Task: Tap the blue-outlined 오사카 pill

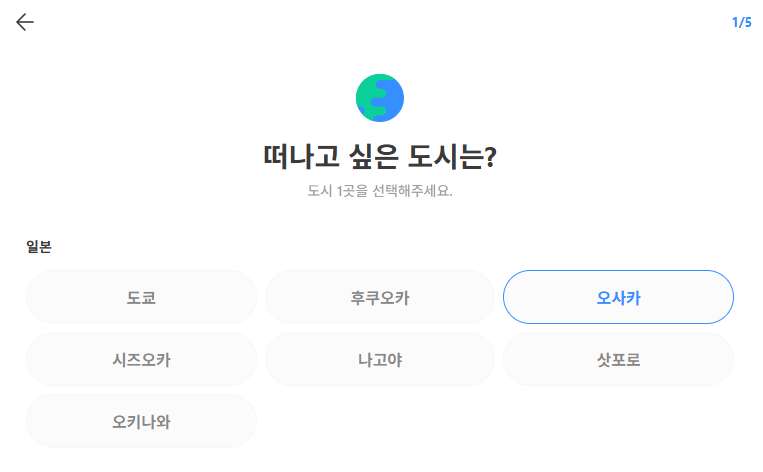Action: tap(618, 297)
